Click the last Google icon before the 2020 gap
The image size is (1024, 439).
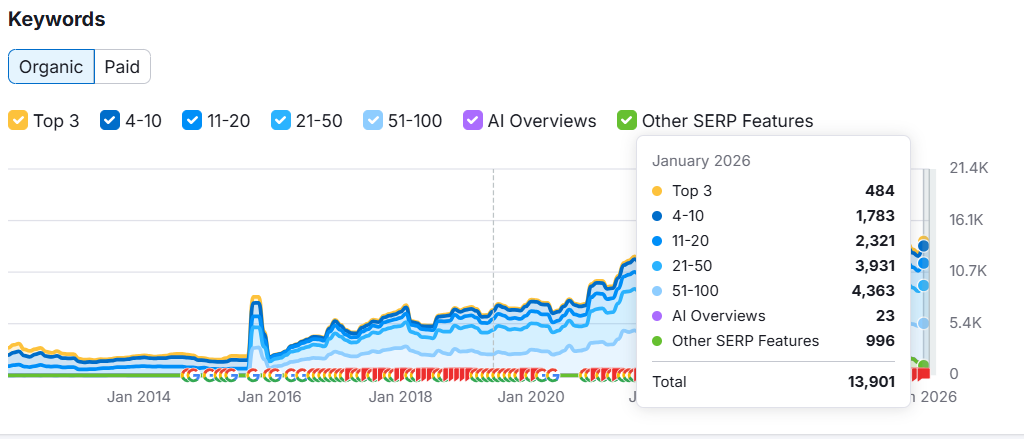(552, 375)
